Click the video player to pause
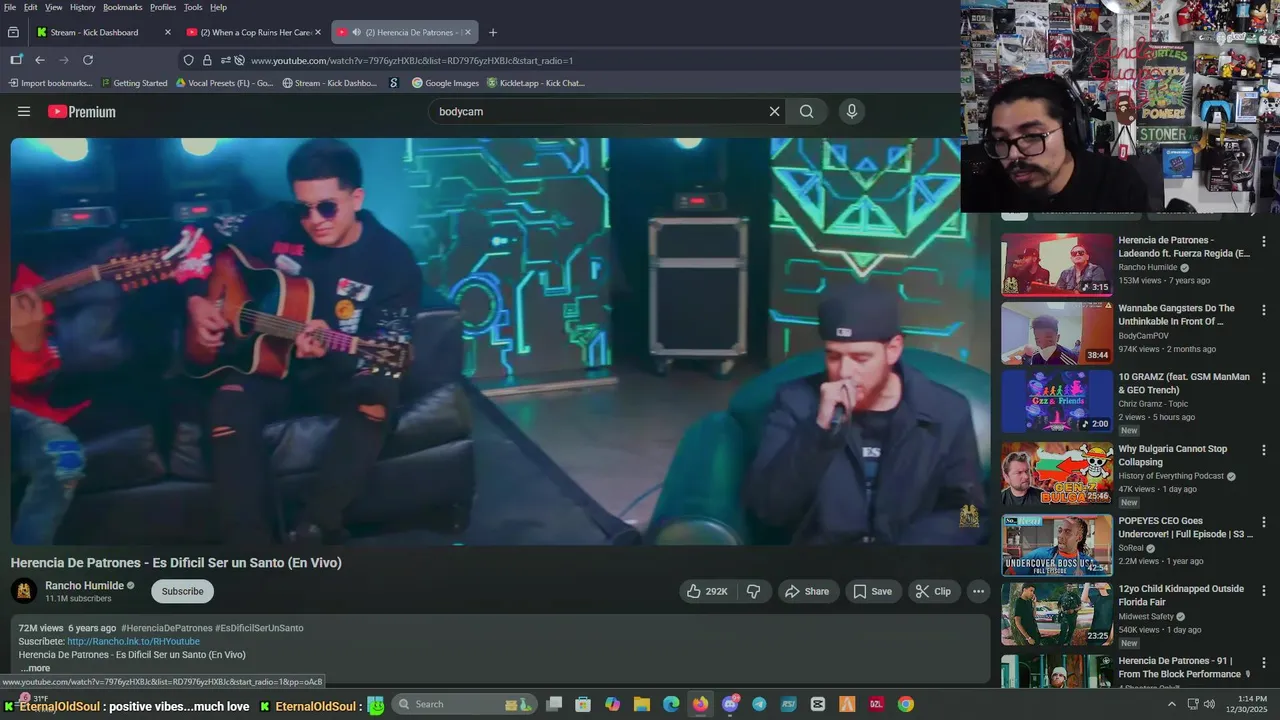The image size is (1280, 720). point(500,341)
